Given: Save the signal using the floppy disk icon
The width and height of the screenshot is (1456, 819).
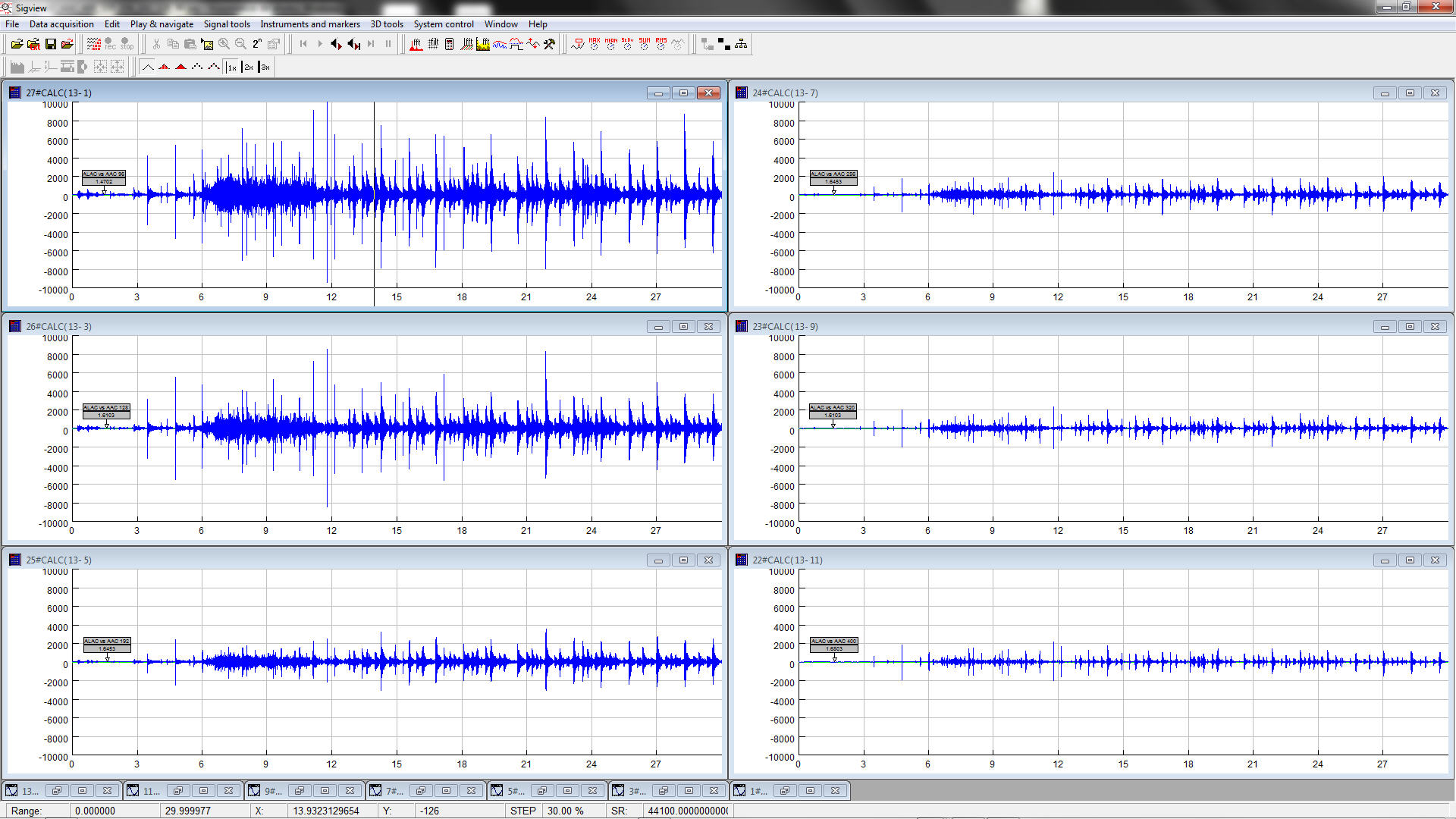Looking at the screenshot, I should click(51, 44).
